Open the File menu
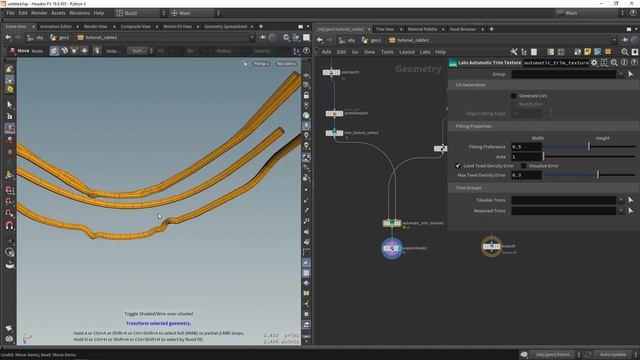The width and height of the screenshot is (640, 360). (10, 13)
